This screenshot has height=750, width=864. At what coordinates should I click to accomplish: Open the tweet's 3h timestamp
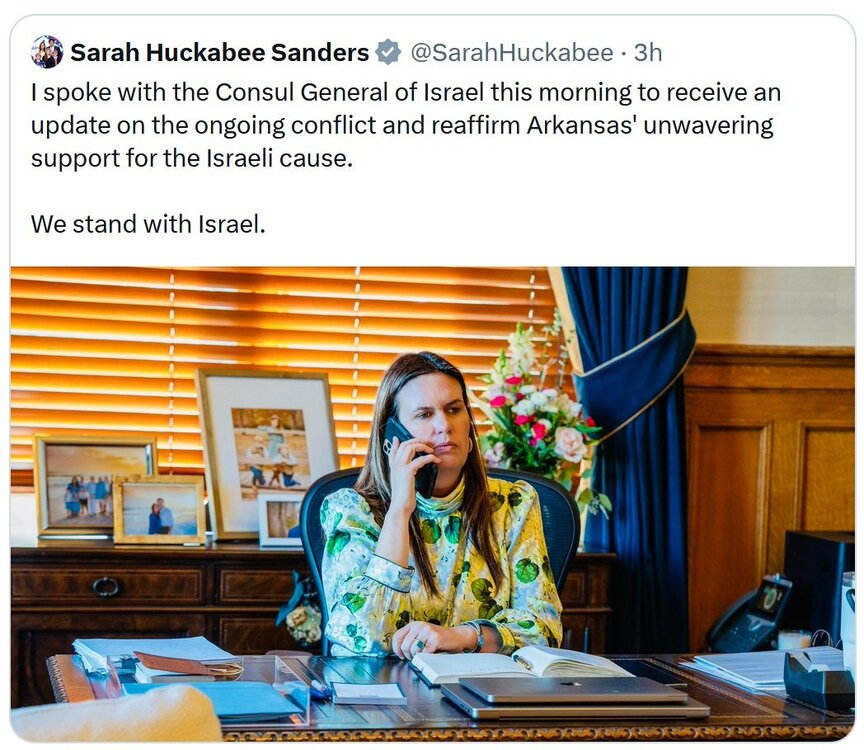coord(648,53)
